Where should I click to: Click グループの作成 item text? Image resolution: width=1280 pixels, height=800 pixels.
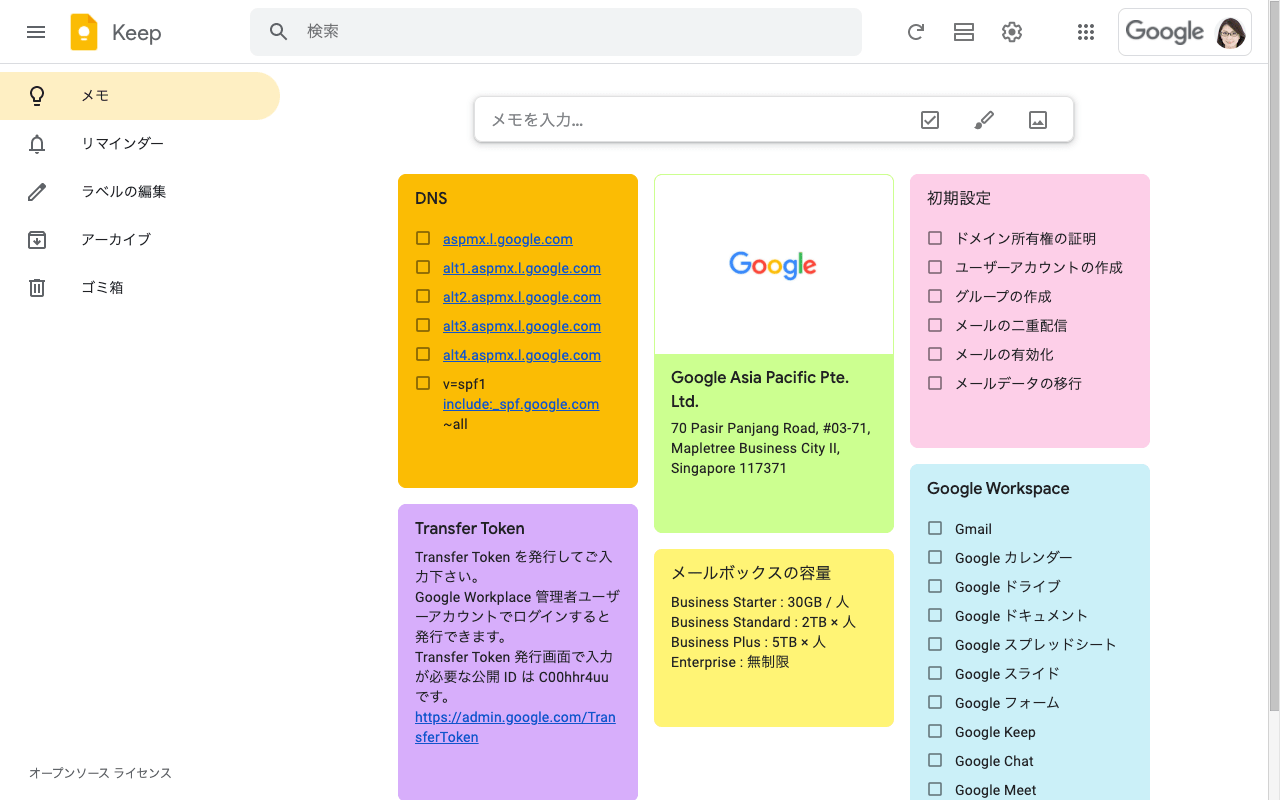tap(1003, 296)
